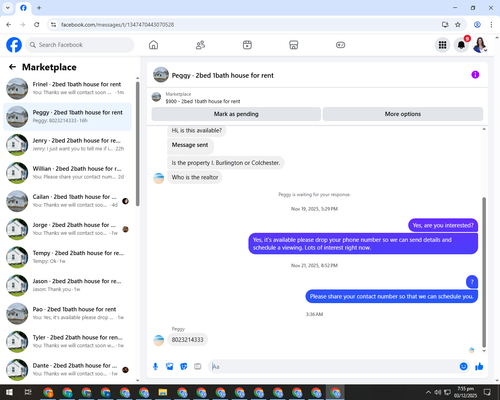This screenshot has height=400, width=500.
Task: Reload the page with browser refresh
Action: point(37,24)
